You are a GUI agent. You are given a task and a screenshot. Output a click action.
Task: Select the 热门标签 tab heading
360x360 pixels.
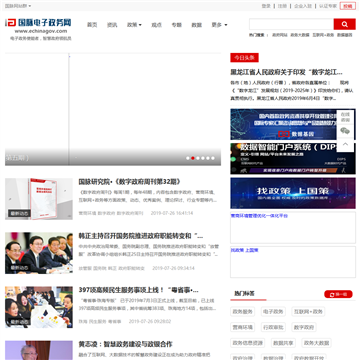(244, 294)
